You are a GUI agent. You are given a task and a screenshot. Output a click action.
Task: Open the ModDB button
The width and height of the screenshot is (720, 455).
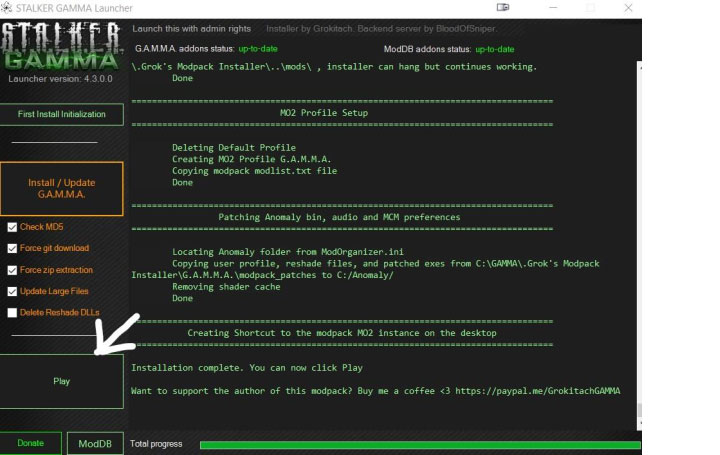[96, 443]
